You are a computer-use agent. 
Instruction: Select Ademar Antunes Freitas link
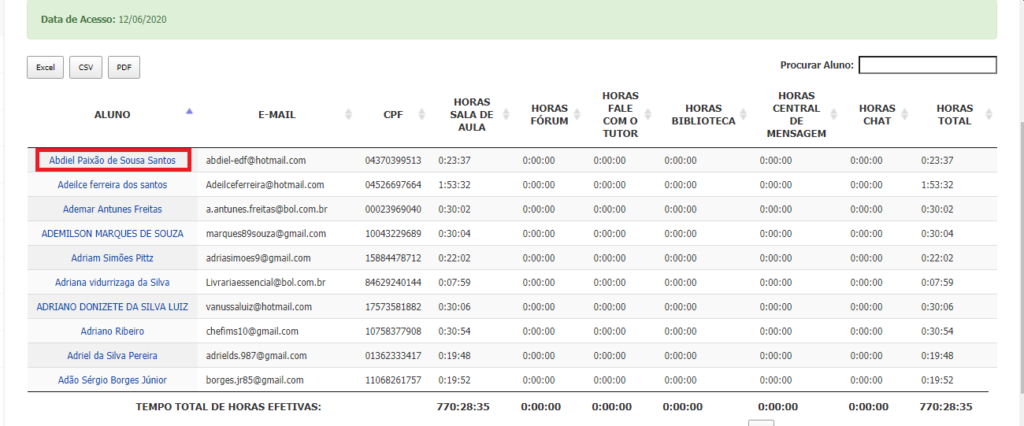click(112, 209)
